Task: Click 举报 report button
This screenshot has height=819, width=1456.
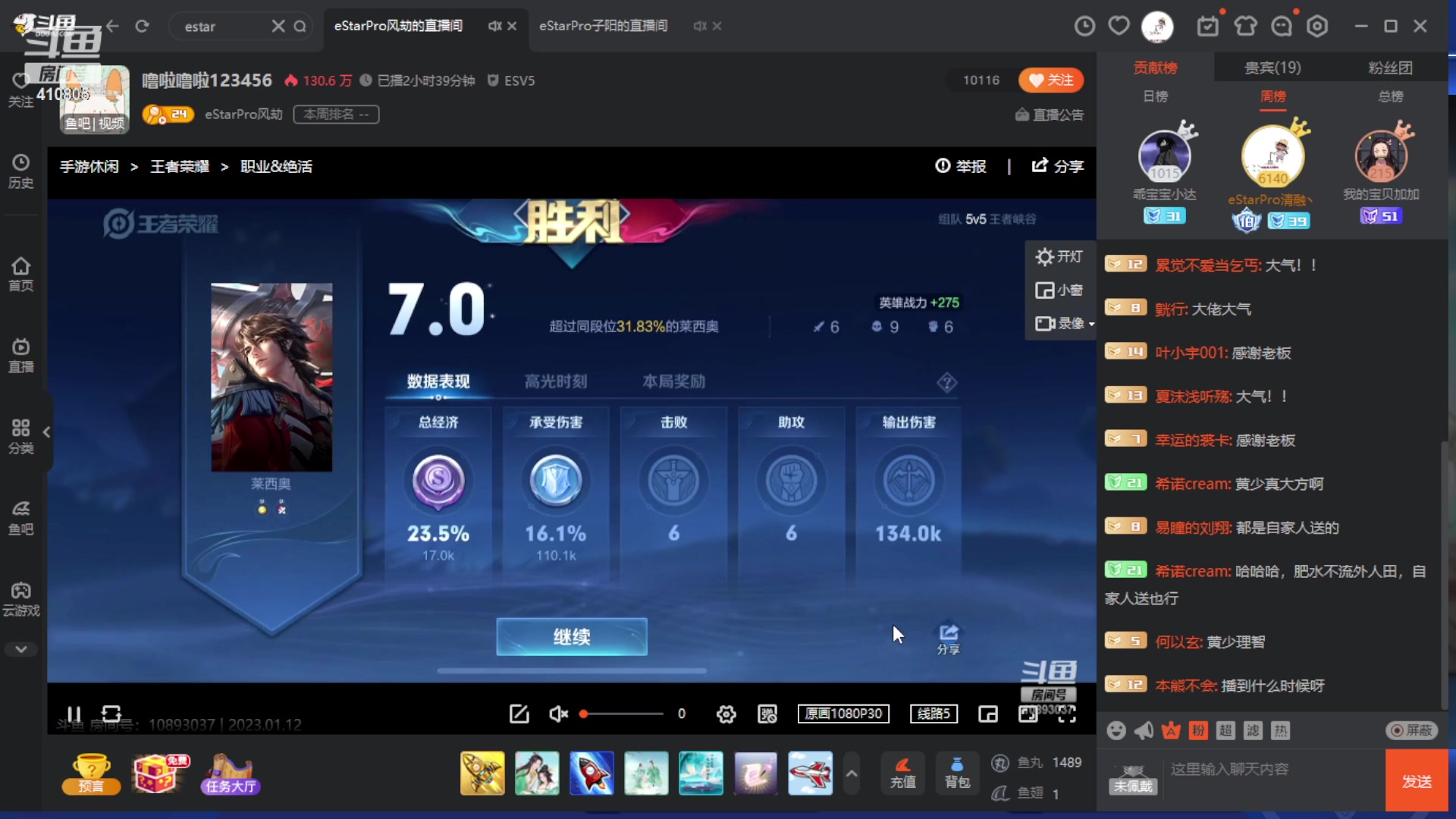Action: (961, 166)
